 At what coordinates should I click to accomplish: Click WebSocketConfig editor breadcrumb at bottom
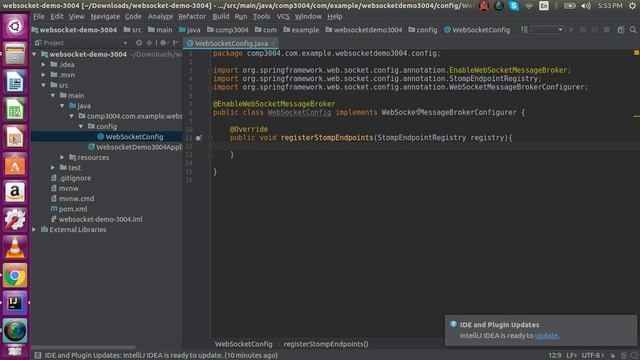coord(244,344)
